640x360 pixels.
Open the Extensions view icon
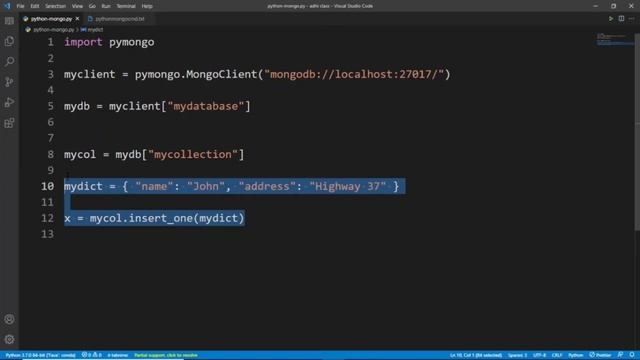click(x=9, y=123)
